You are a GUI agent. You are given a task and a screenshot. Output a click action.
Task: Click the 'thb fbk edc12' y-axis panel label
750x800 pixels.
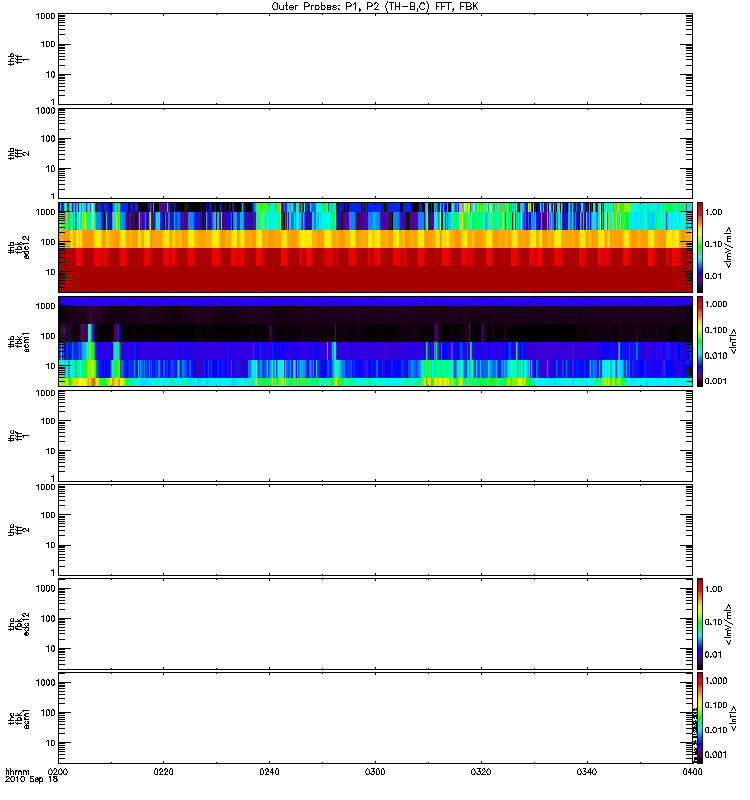pyautogui.click(x=18, y=247)
